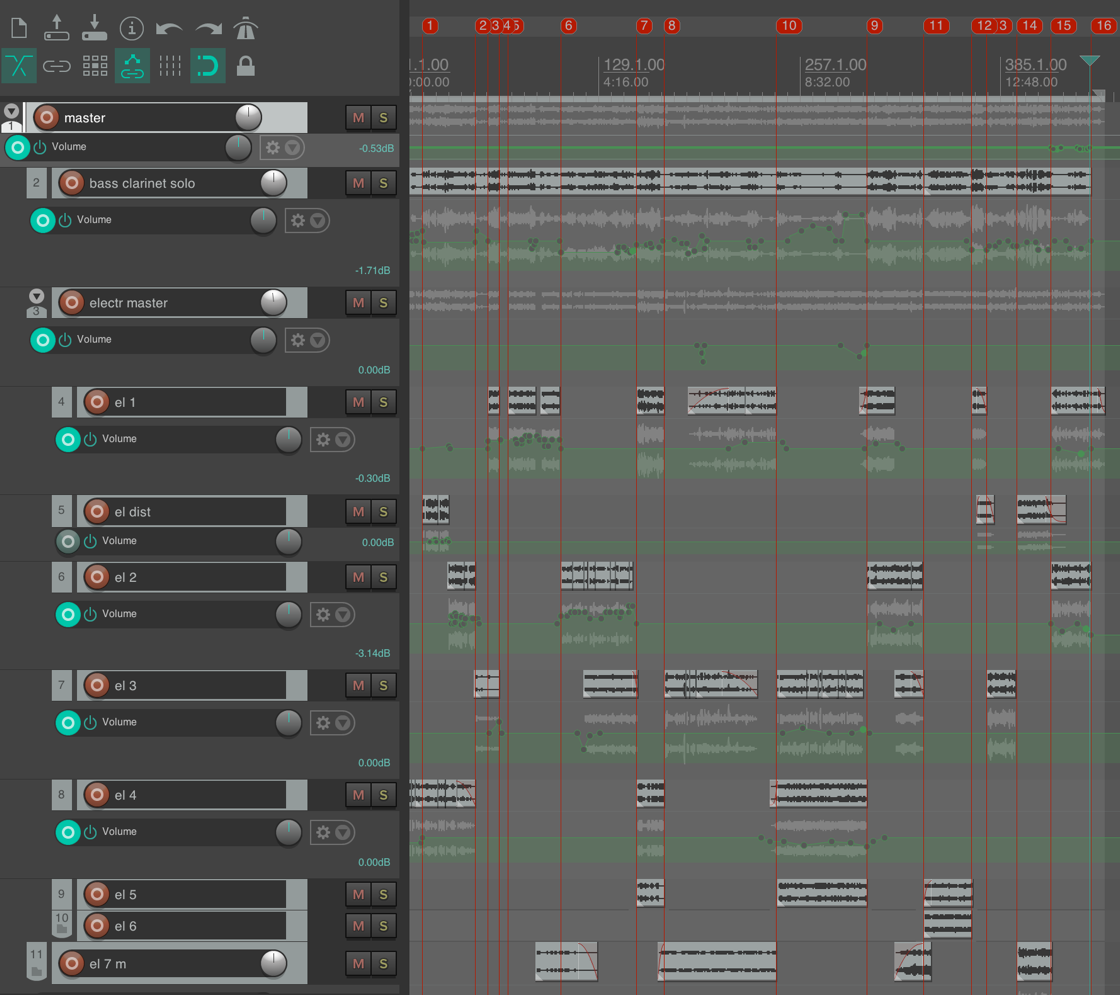Select timeline marker 14
The image size is (1120, 995).
click(x=1029, y=26)
